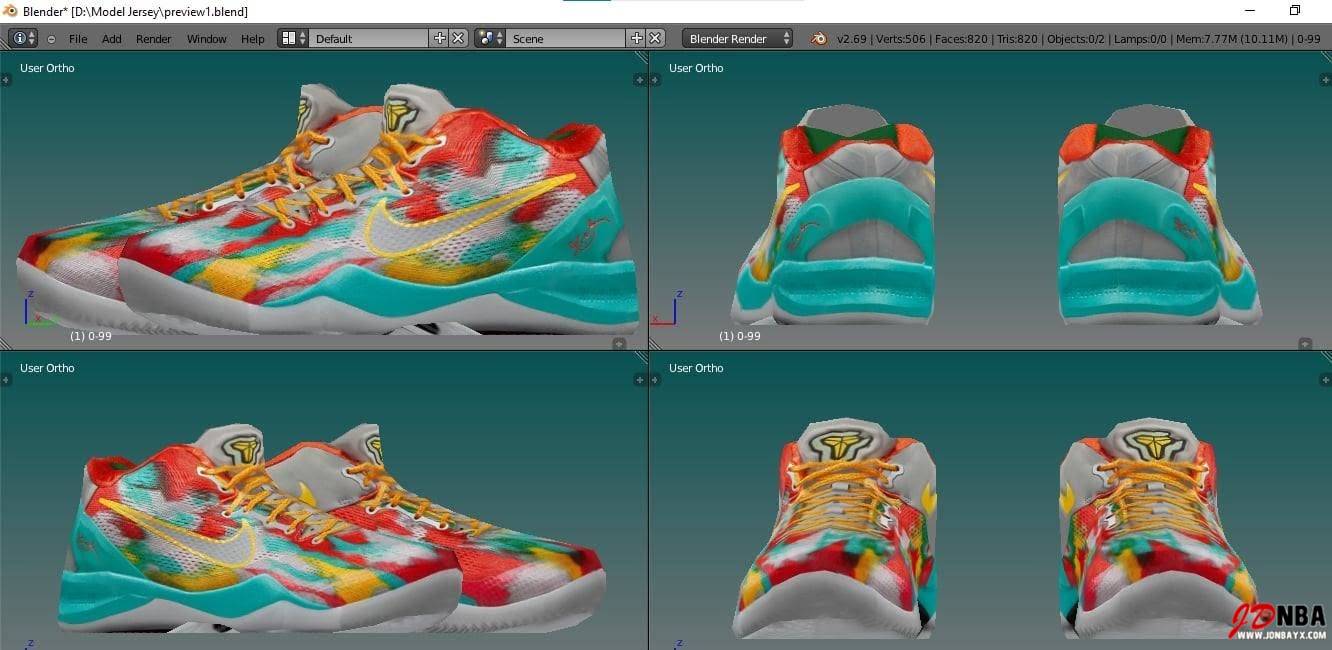
Task: Expand bottom-left viewport's properties shelf plus icon
Action: (x=640, y=379)
